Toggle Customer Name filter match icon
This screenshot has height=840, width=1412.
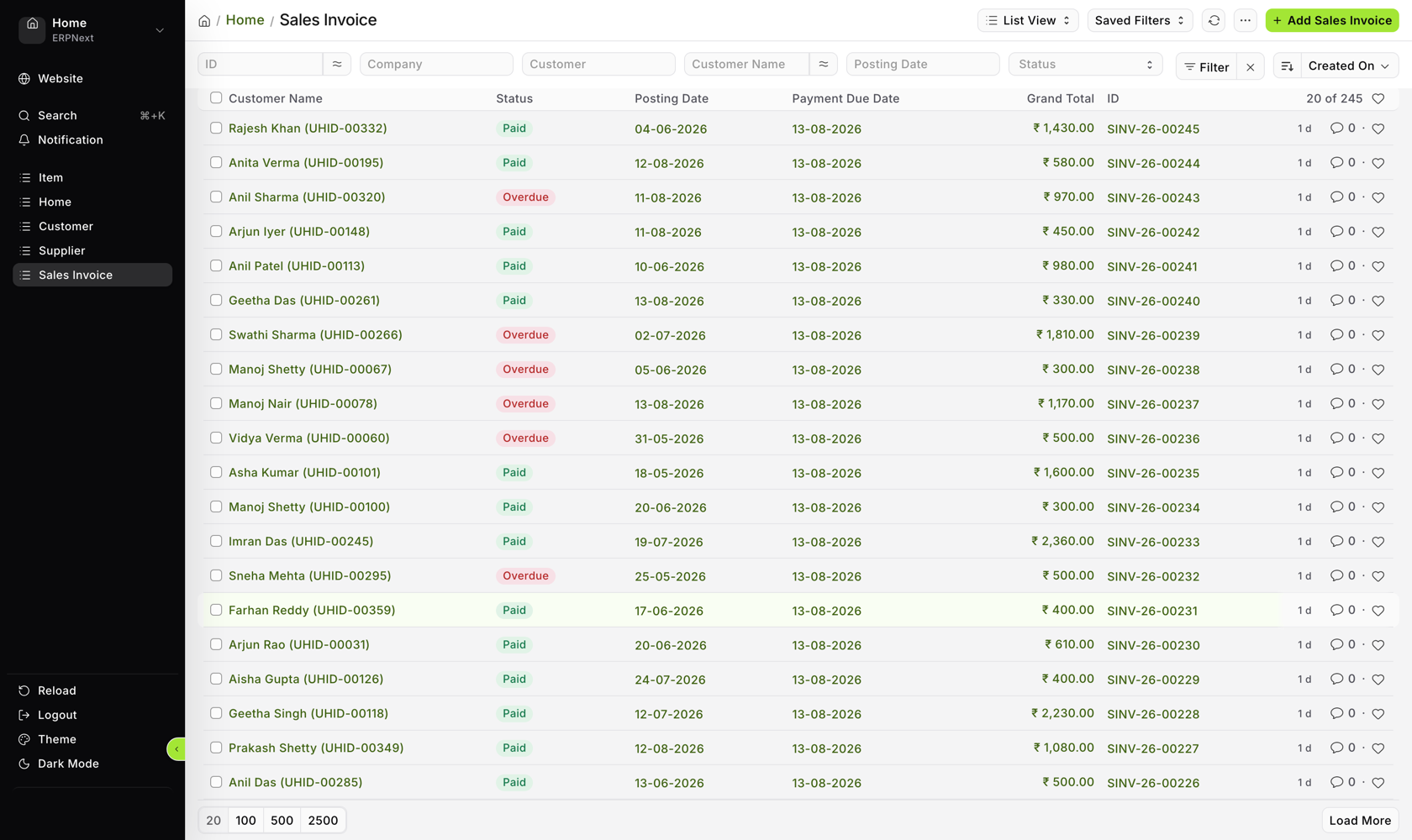coord(824,64)
